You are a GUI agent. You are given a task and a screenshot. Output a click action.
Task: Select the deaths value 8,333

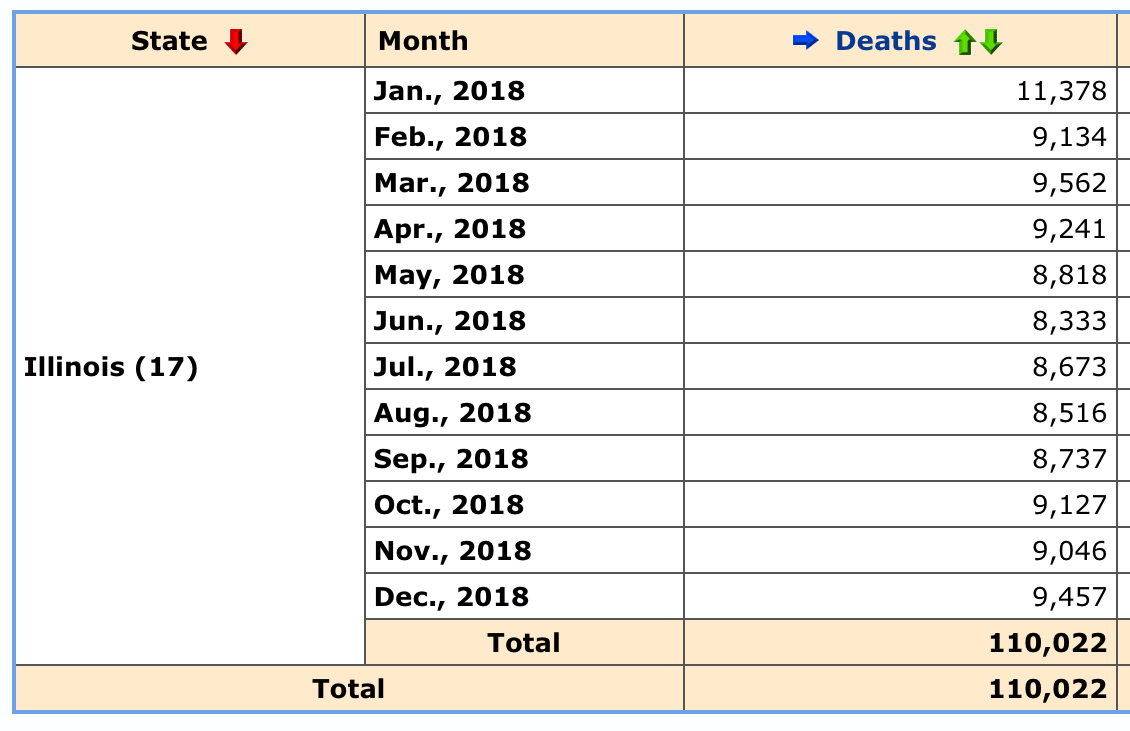1069,321
